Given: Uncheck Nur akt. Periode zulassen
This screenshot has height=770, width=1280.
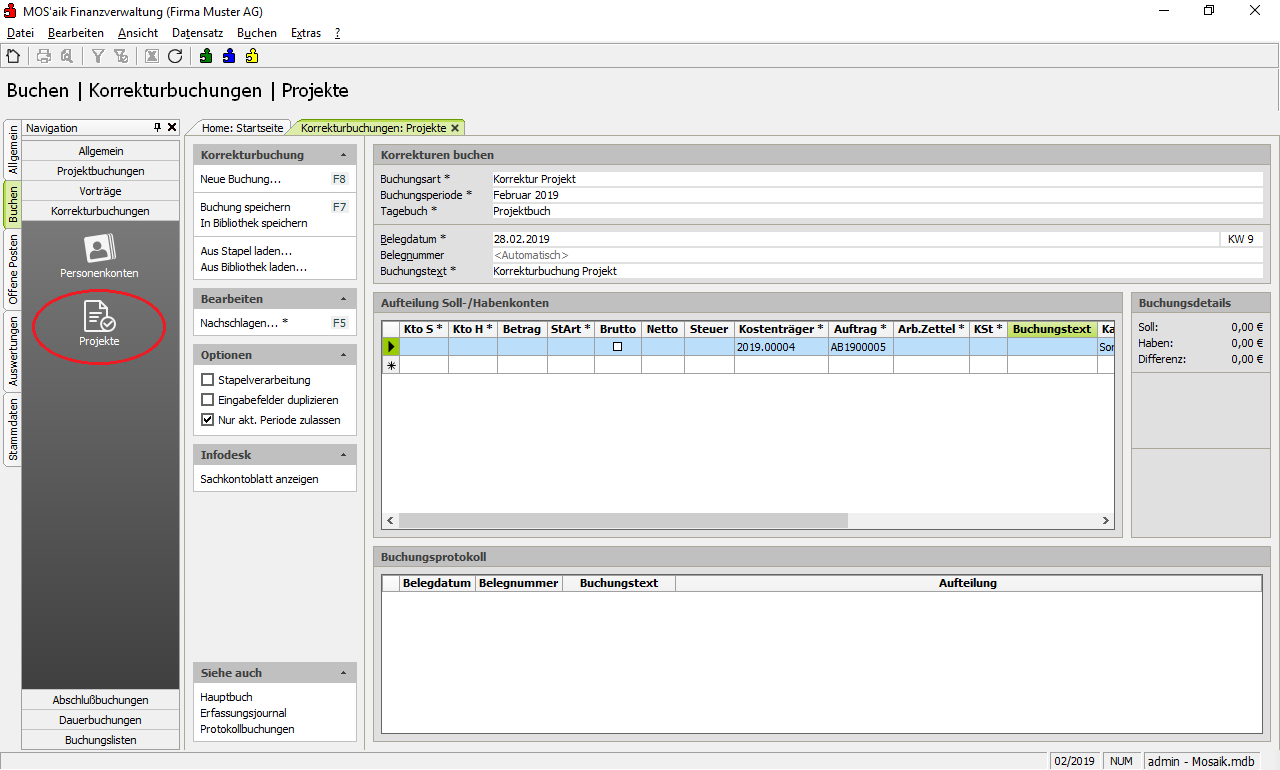Looking at the screenshot, I should pyautogui.click(x=208, y=420).
